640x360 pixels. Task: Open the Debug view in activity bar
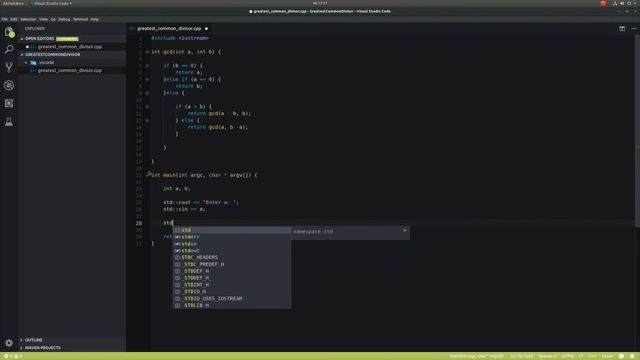click(9, 85)
